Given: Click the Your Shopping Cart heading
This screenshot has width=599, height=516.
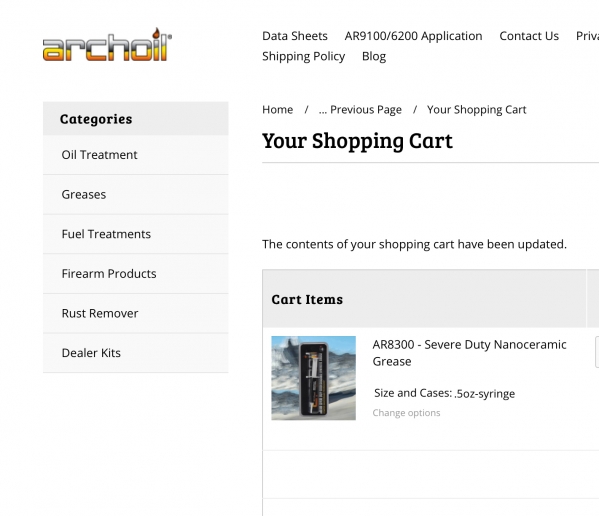Looking at the screenshot, I should click(357, 141).
